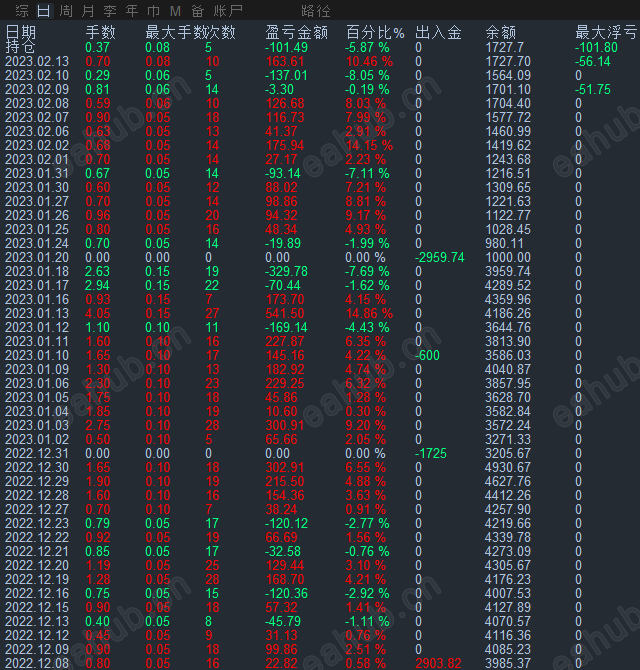Switch to the 年 yearly tab
This screenshot has width=640, height=670.
[132, 11]
